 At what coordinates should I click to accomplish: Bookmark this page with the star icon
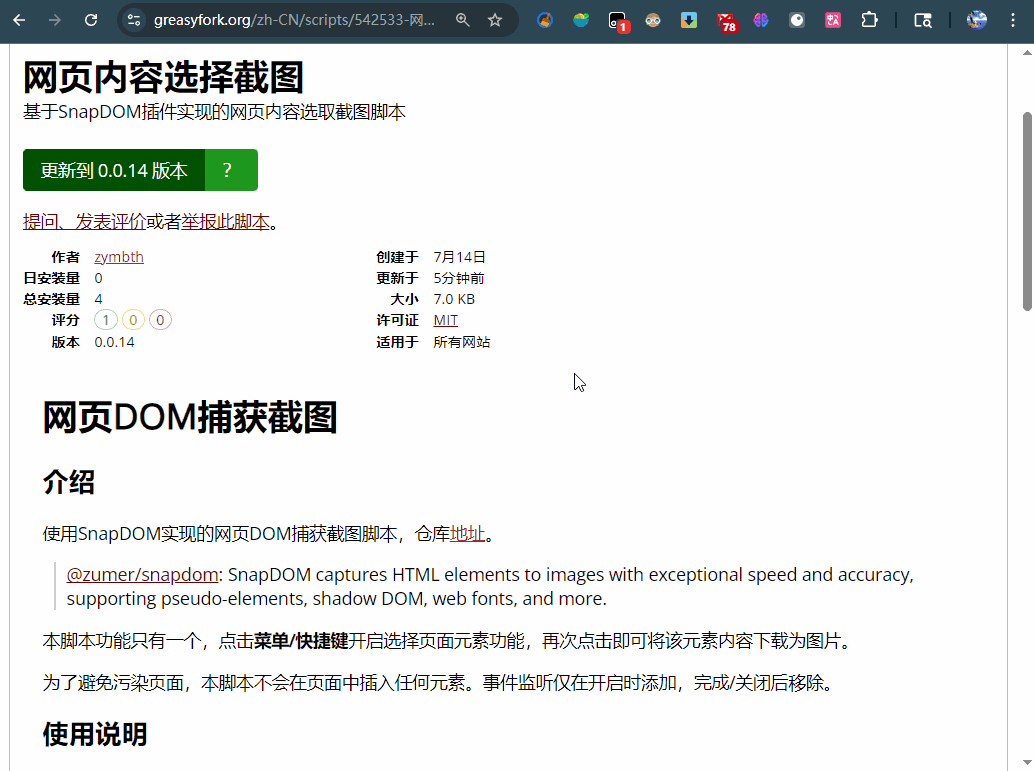[495, 20]
